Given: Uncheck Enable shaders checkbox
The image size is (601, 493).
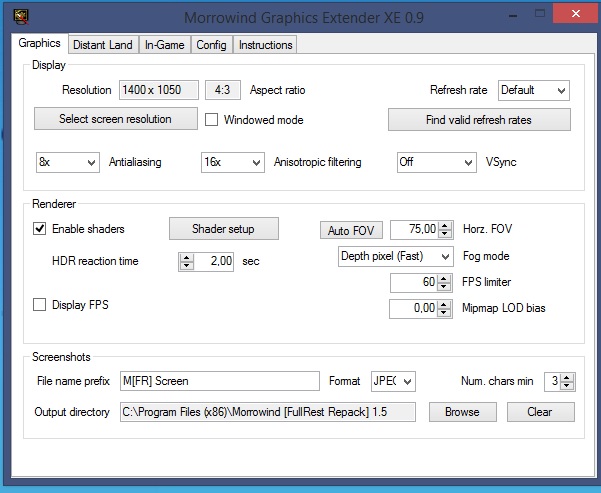Looking at the screenshot, I should click(39, 229).
